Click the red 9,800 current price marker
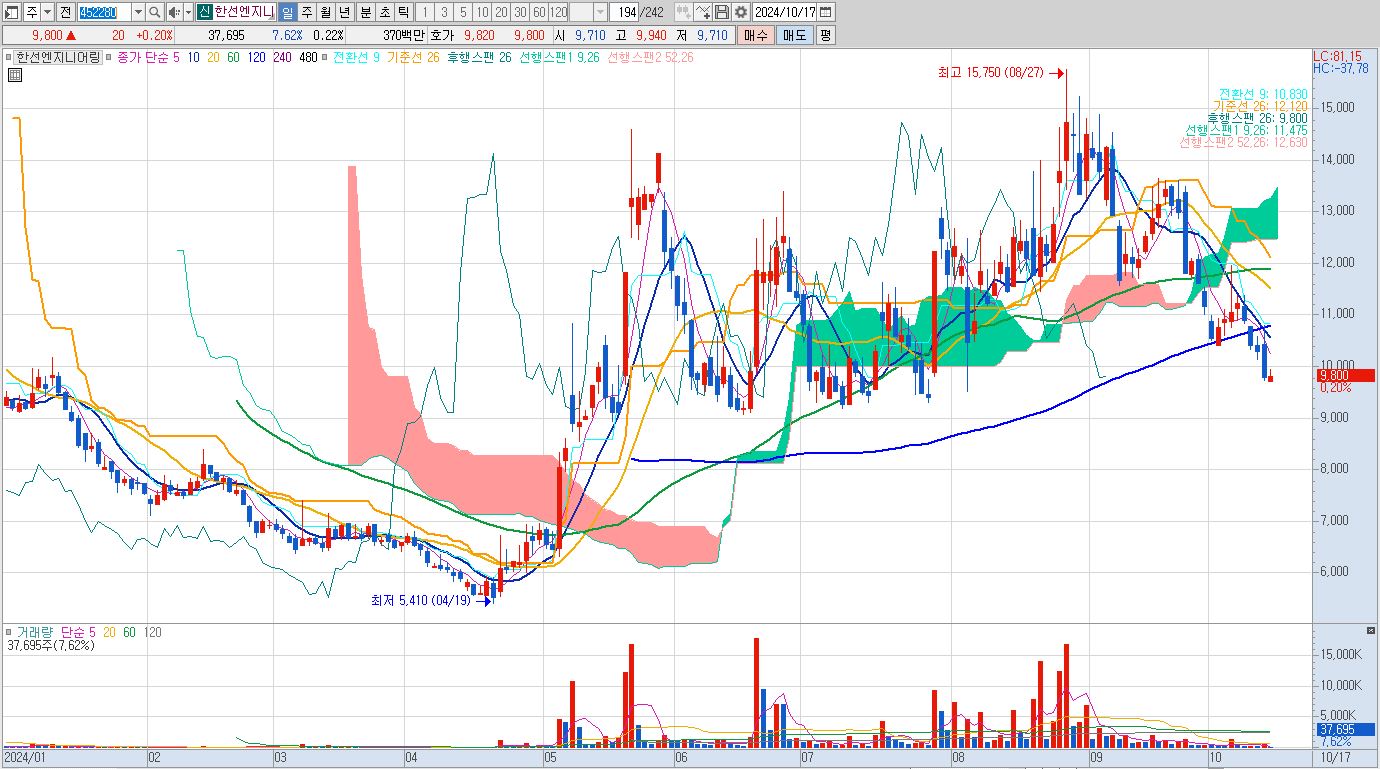This screenshot has height=769, width=1380. tap(1345, 375)
